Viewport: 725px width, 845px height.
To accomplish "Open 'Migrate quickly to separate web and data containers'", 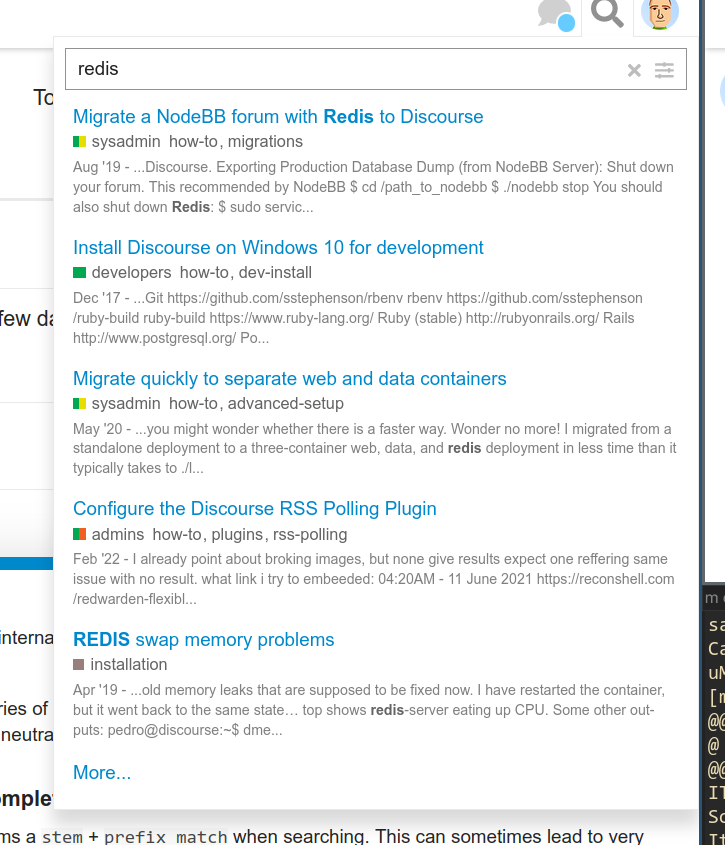I will 289,378.
